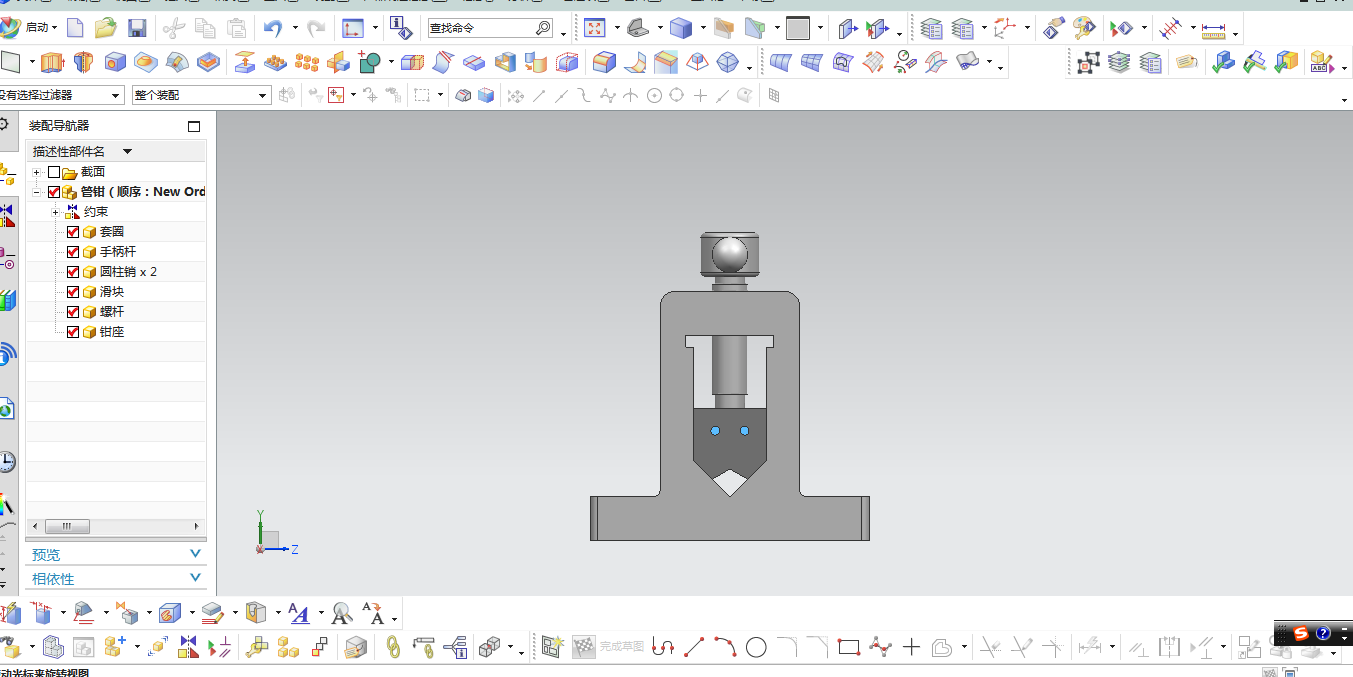This screenshot has height=677, width=1353.
Task: Click the Add Component icon
Action: (114, 647)
